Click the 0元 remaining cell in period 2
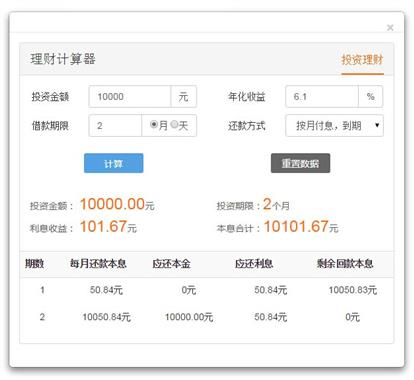This screenshot has width=414, height=380. (x=353, y=317)
